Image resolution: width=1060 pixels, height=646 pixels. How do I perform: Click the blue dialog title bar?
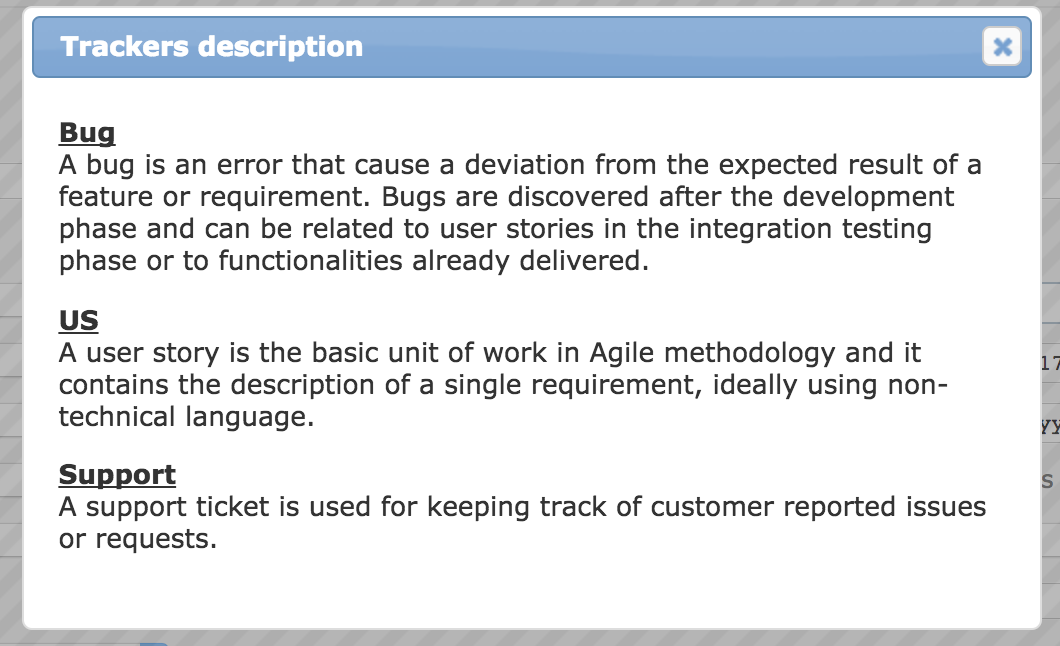(x=531, y=47)
